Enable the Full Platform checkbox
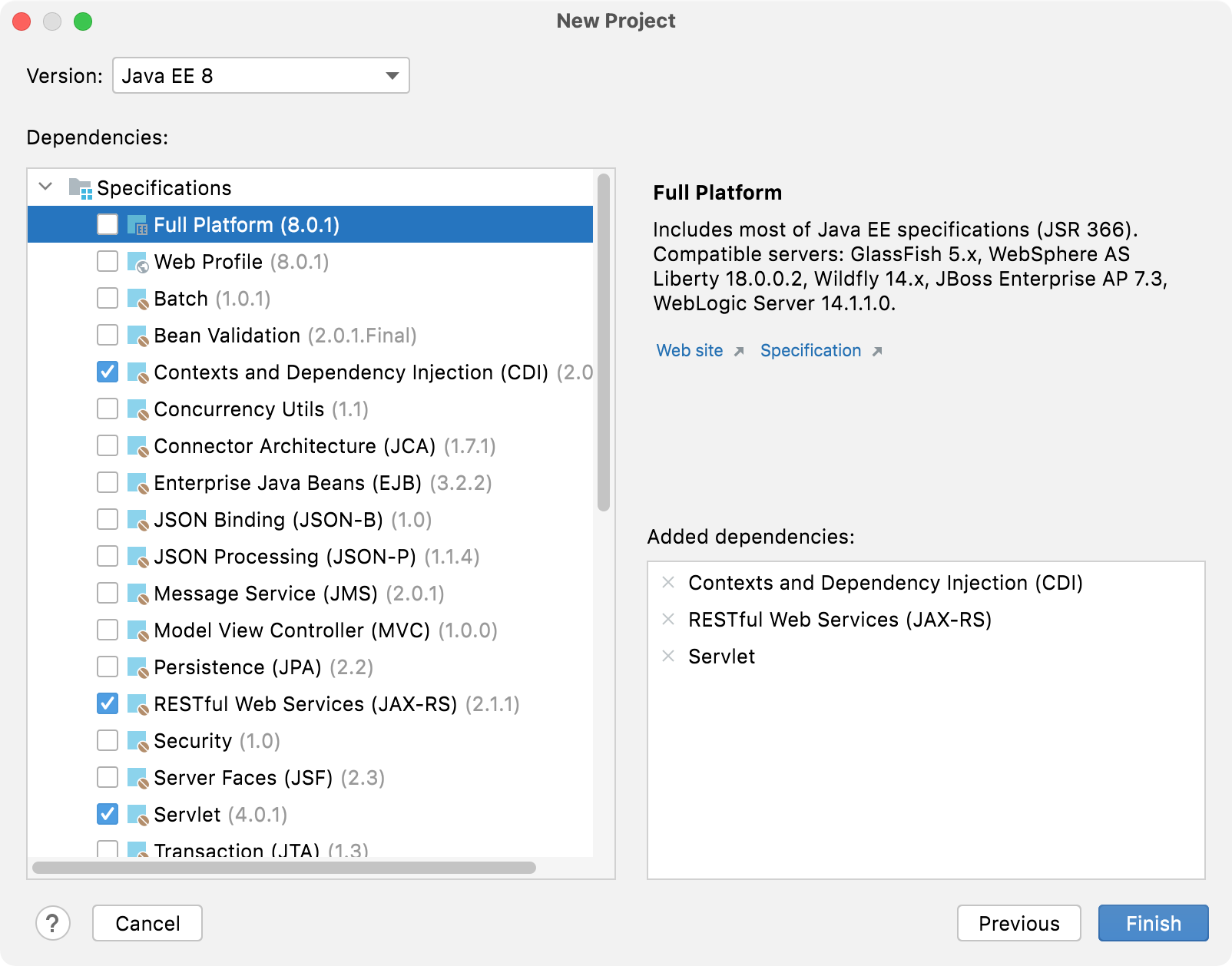Image resolution: width=1232 pixels, height=966 pixels. 106,225
